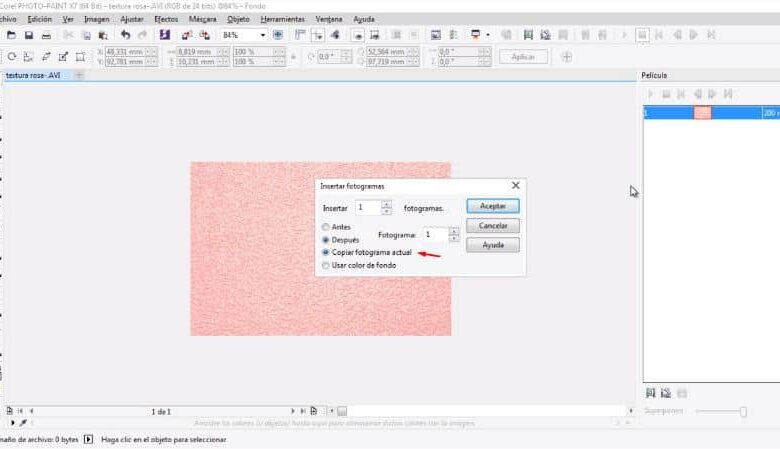Click the stepper arrows of Fotograma field
Image resolution: width=780 pixels, height=449 pixels.
pos(454,235)
